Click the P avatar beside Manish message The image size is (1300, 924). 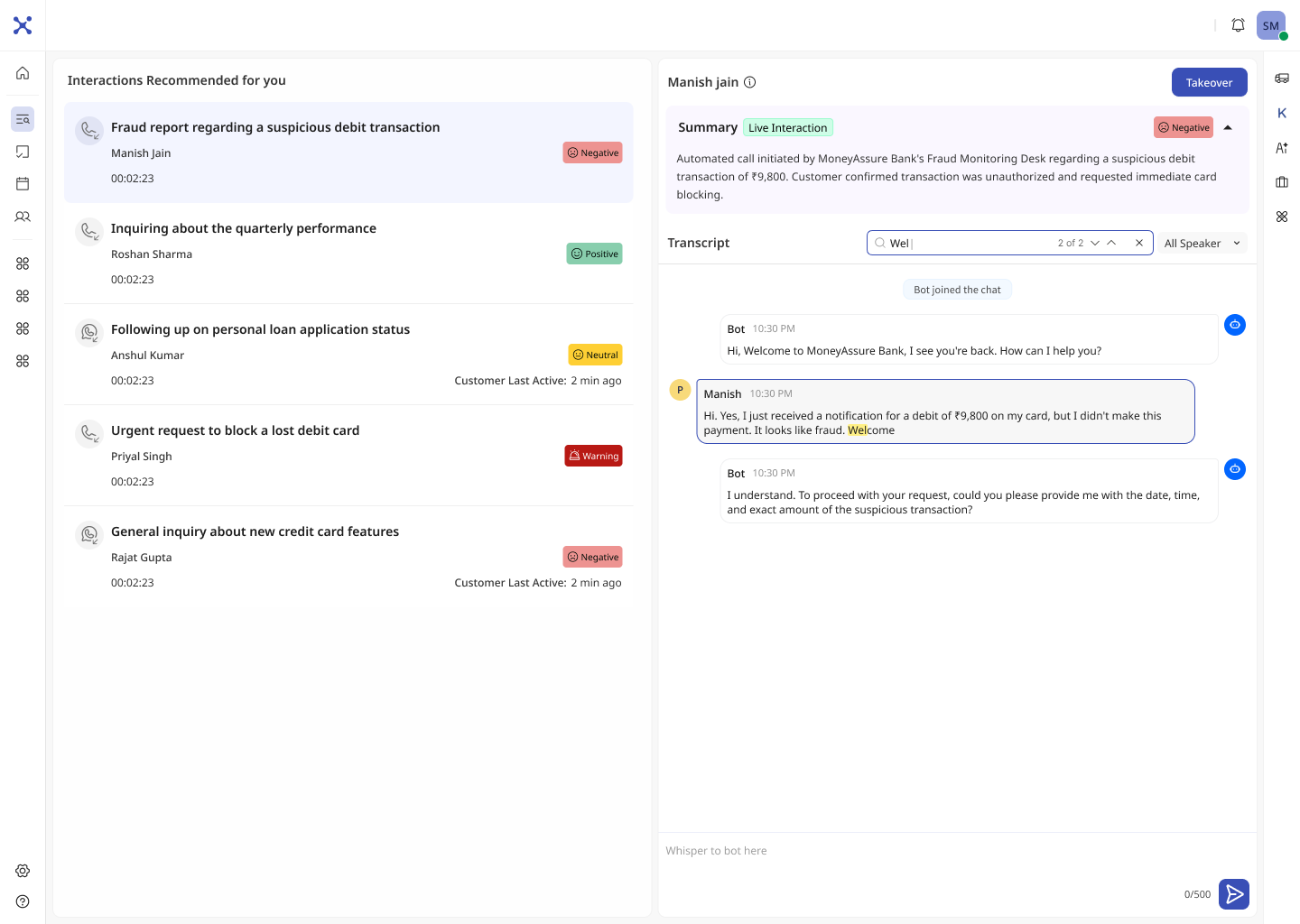coord(680,390)
